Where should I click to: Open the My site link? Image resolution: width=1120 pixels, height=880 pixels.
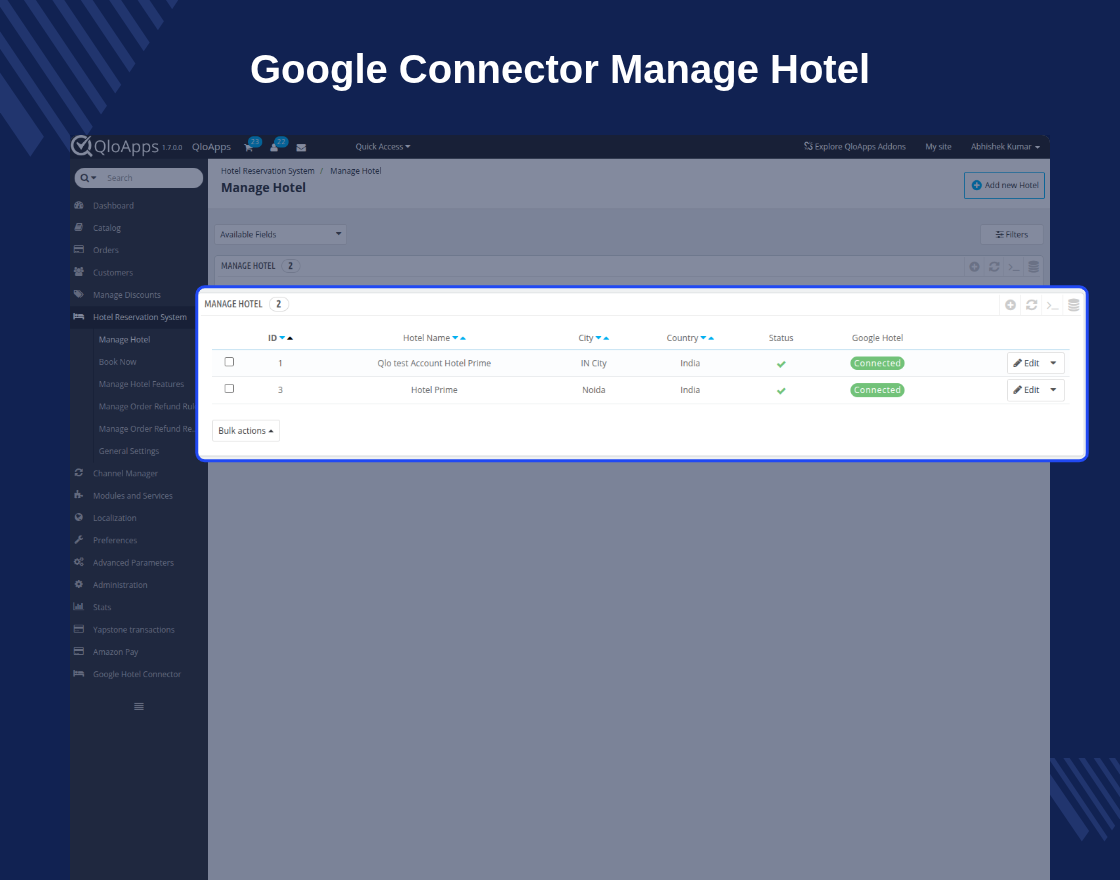(938, 146)
